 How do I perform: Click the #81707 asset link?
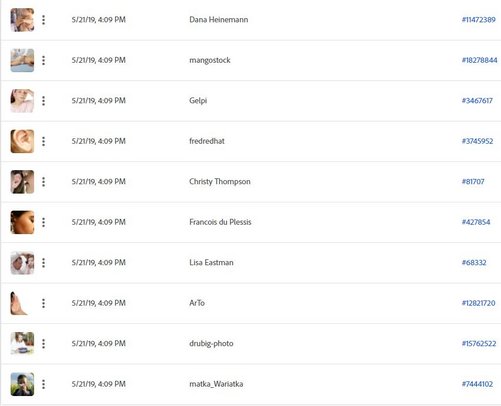click(x=473, y=181)
